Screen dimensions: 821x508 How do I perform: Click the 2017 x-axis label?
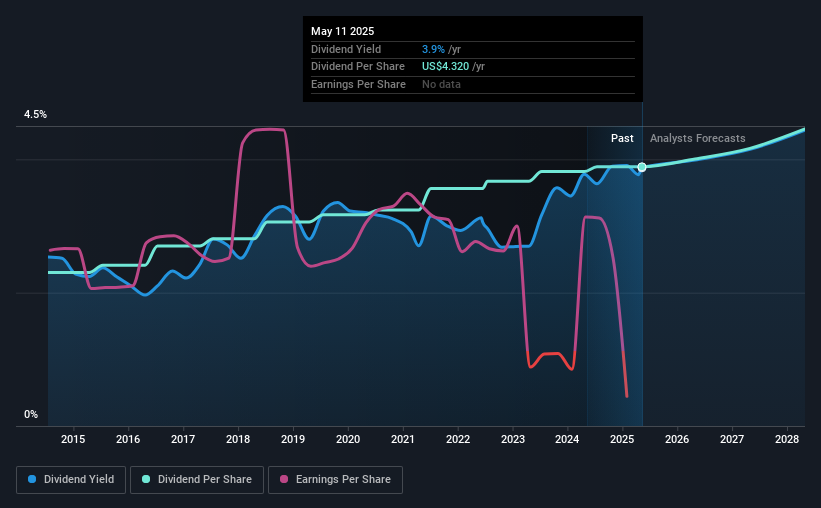183,439
